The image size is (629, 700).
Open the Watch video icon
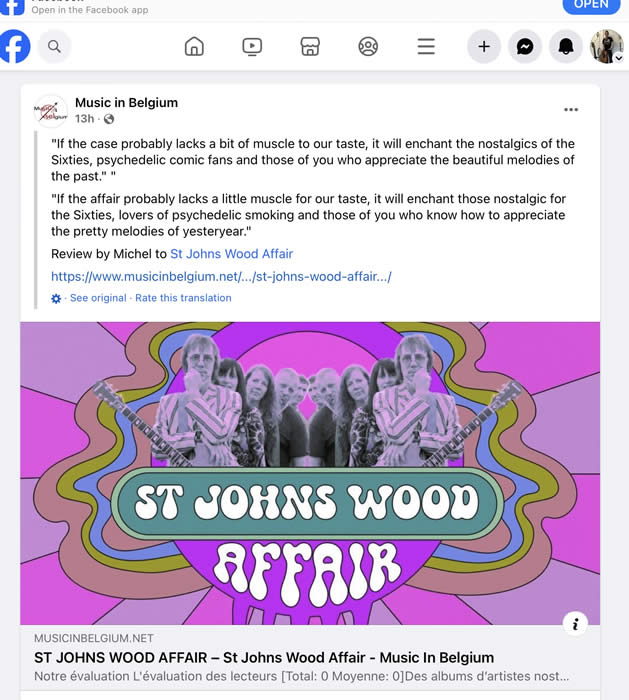tap(252, 46)
